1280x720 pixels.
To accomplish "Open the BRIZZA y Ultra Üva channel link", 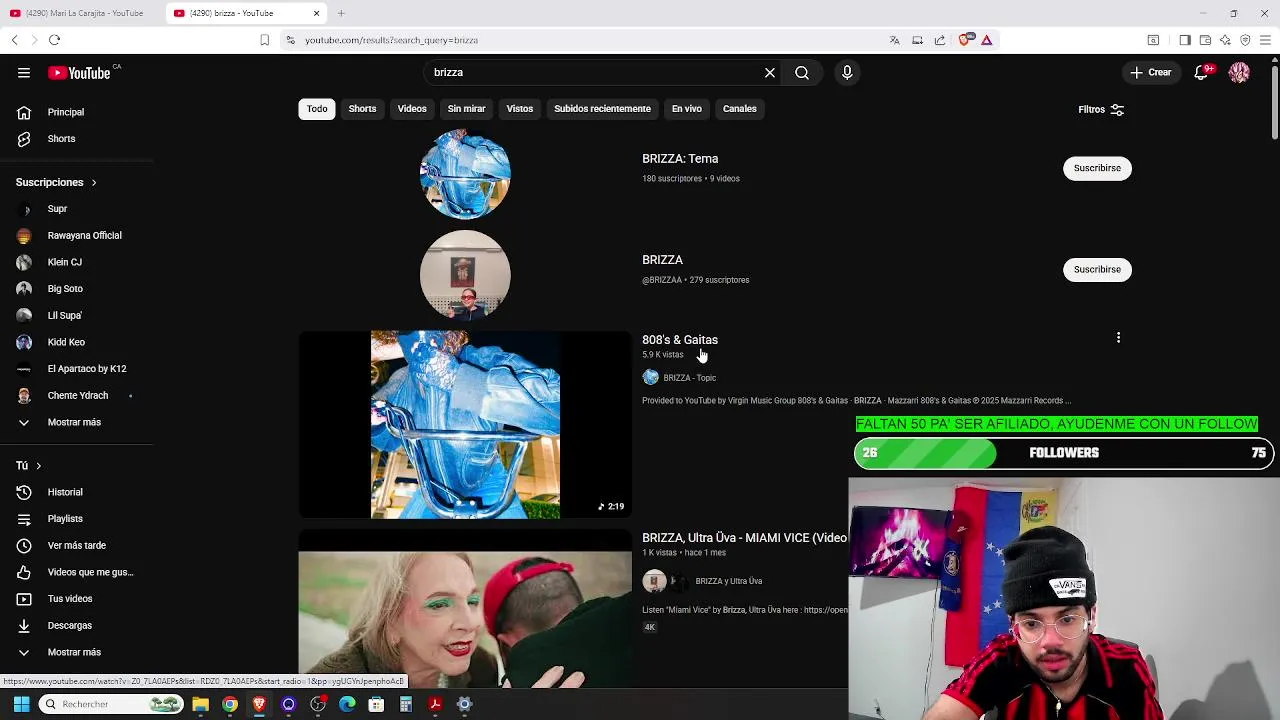I will click(x=728, y=581).
